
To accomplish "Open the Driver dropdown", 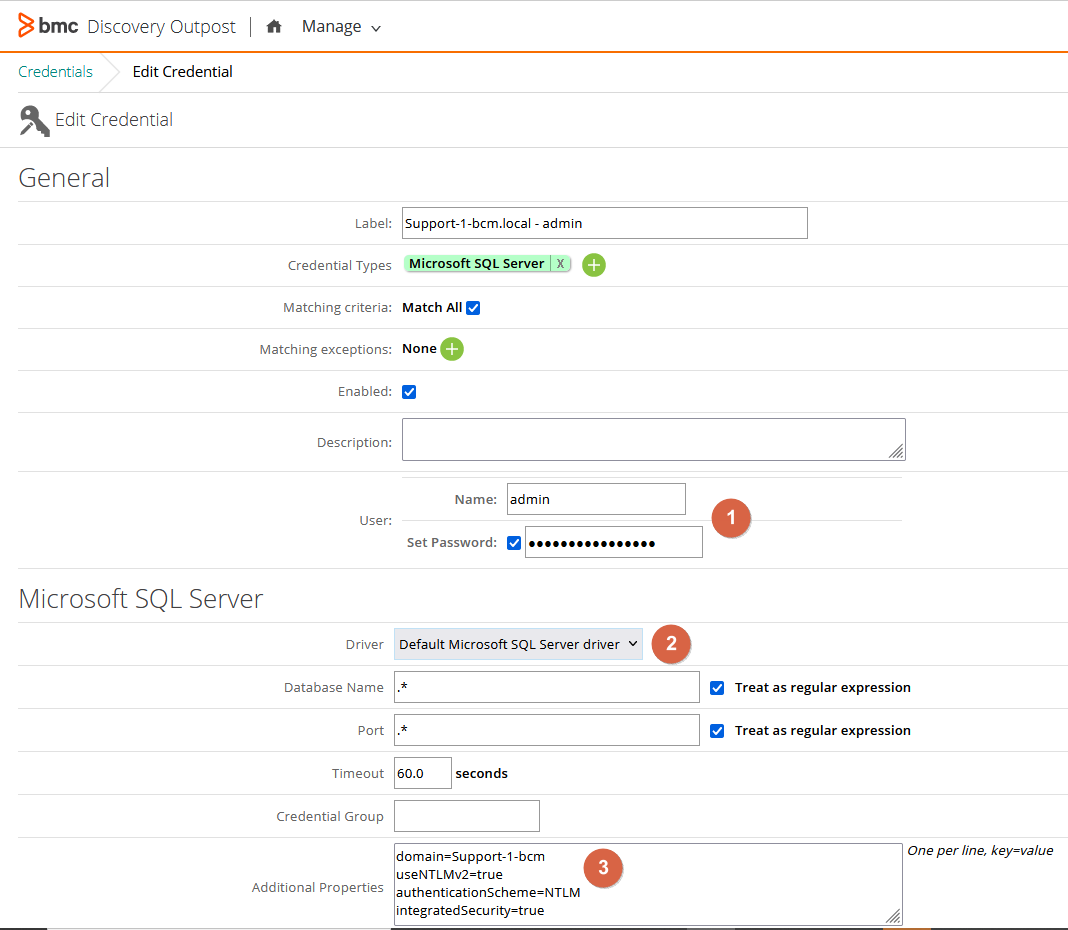I will 518,644.
